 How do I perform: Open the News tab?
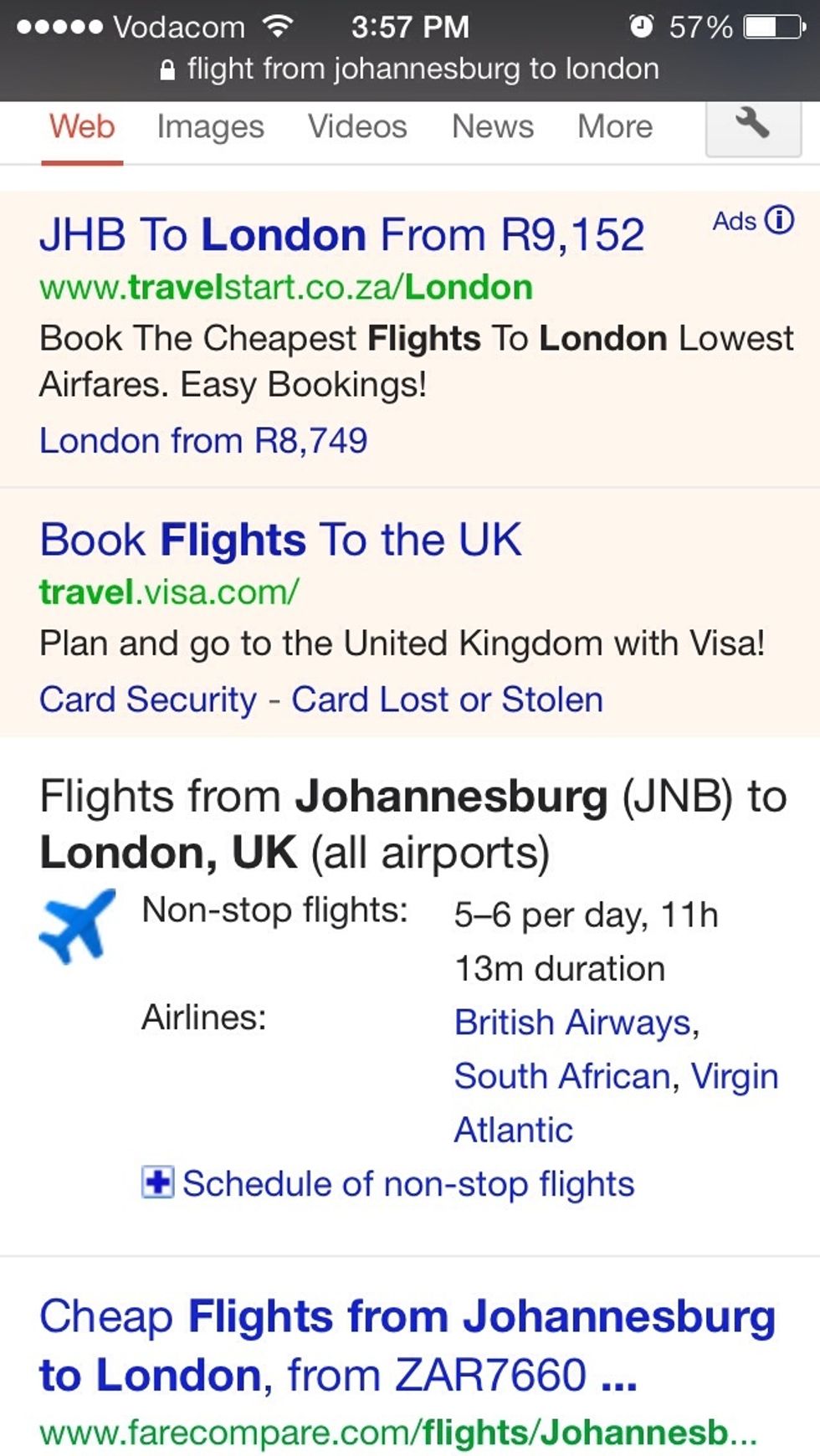[492, 127]
